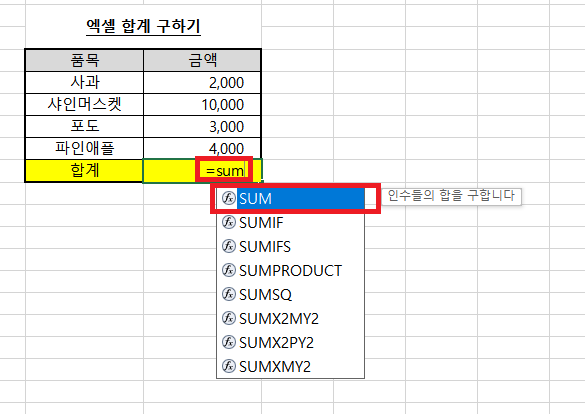This screenshot has height=414, width=585.
Task: Choose the SUMSQ function entry
Action: tap(291, 295)
